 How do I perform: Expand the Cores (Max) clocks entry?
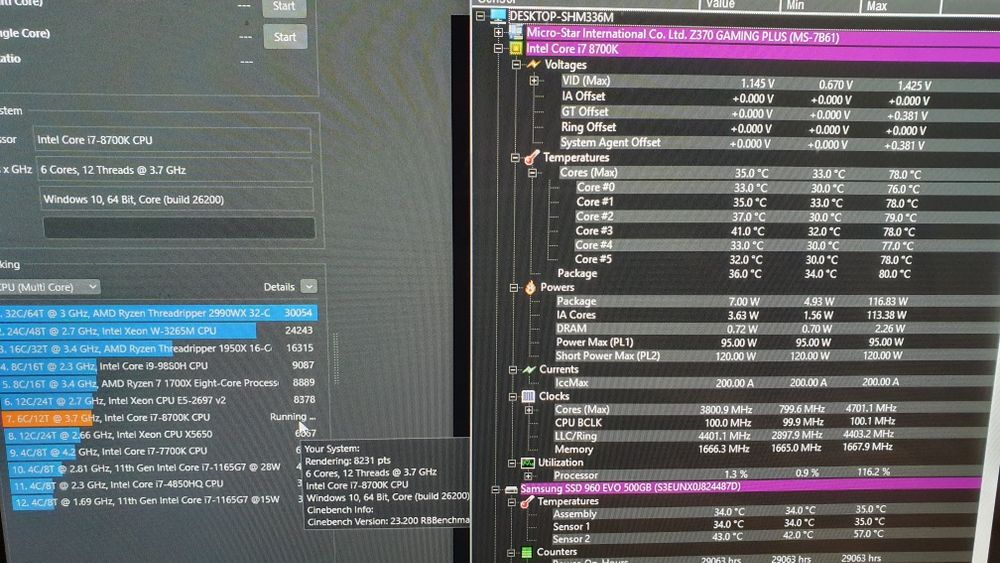click(x=529, y=410)
